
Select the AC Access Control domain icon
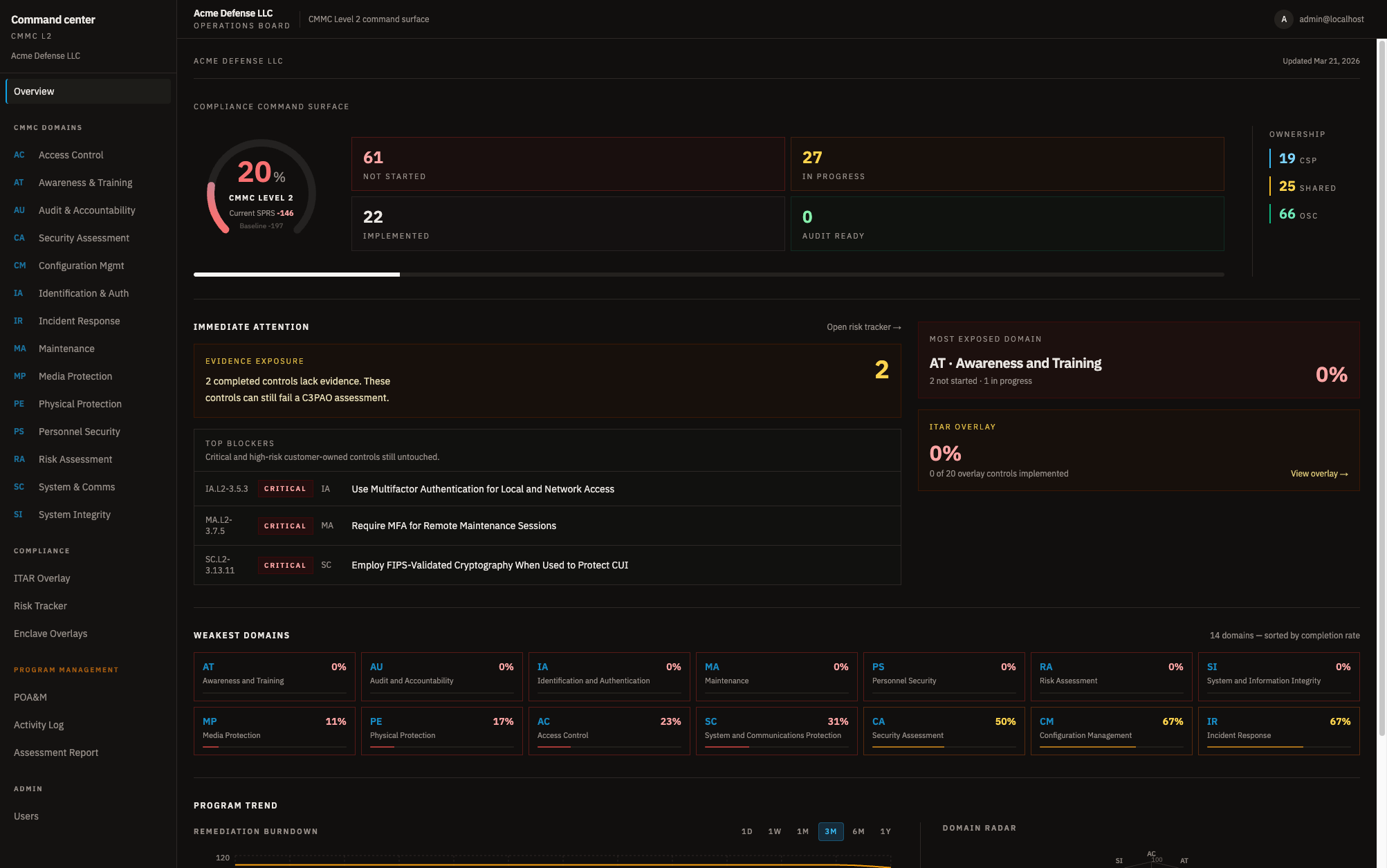19,155
